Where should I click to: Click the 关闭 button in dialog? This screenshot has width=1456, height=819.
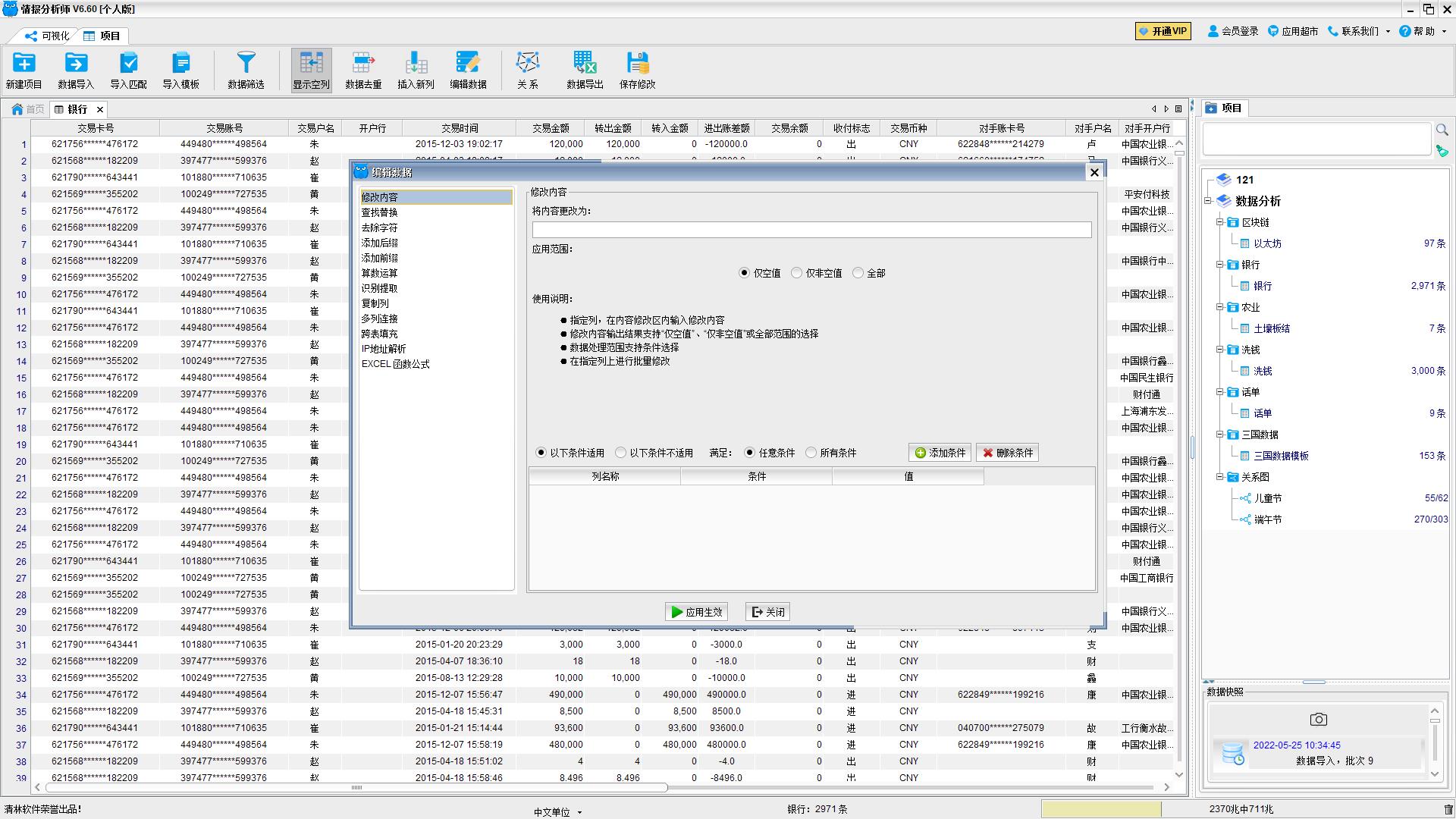click(x=767, y=612)
